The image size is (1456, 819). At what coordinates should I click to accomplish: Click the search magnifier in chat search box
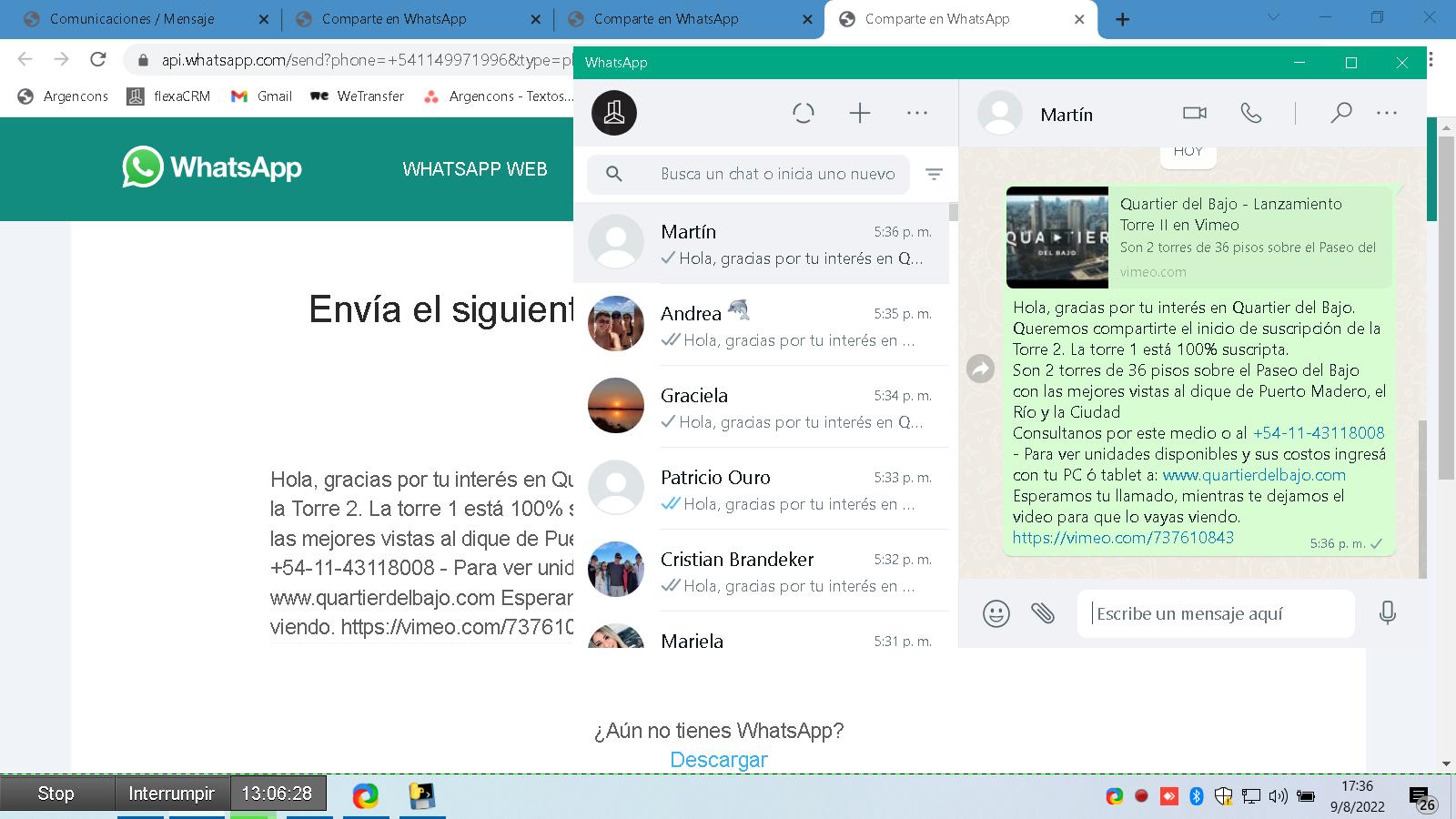(x=614, y=174)
